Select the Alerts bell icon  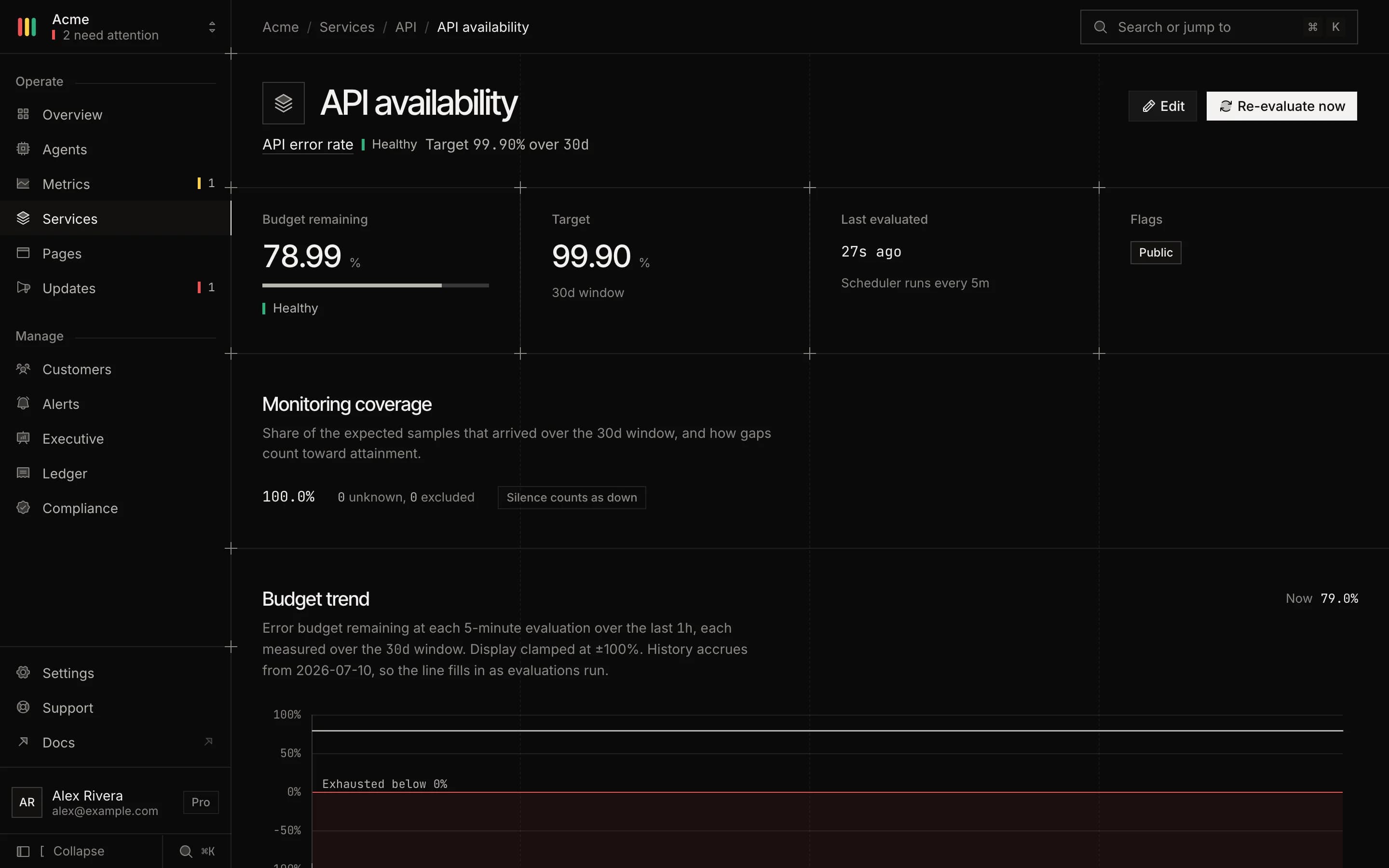pyautogui.click(x=23, y=404)
